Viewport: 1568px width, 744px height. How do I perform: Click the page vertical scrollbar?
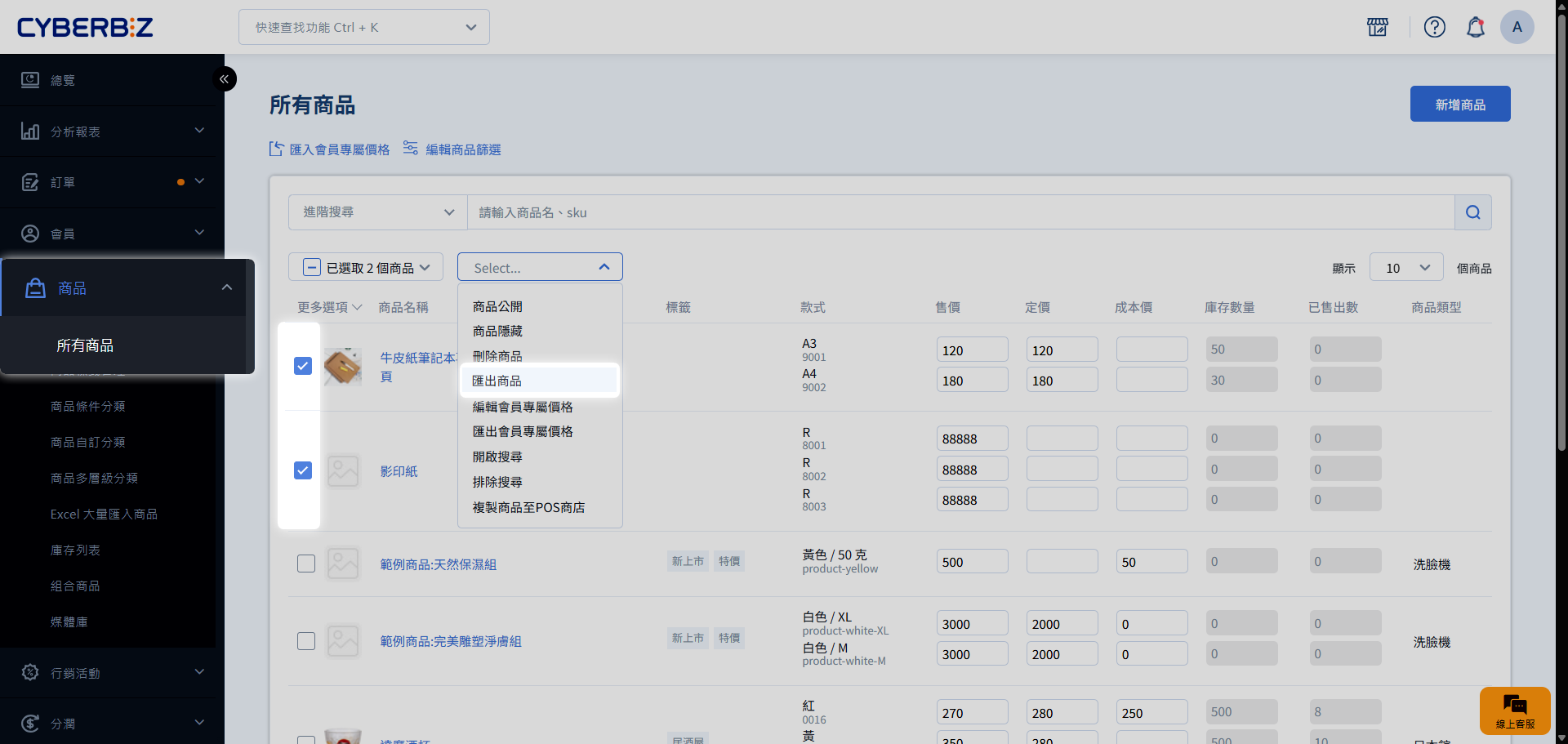click(1561, 245)
